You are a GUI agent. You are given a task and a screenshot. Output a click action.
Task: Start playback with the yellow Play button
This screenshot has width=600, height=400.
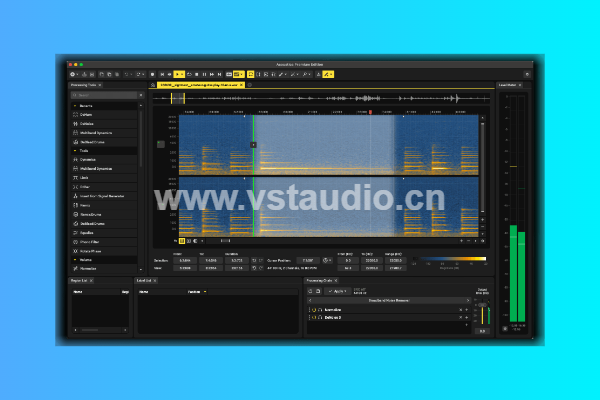[x=177, y=74]
